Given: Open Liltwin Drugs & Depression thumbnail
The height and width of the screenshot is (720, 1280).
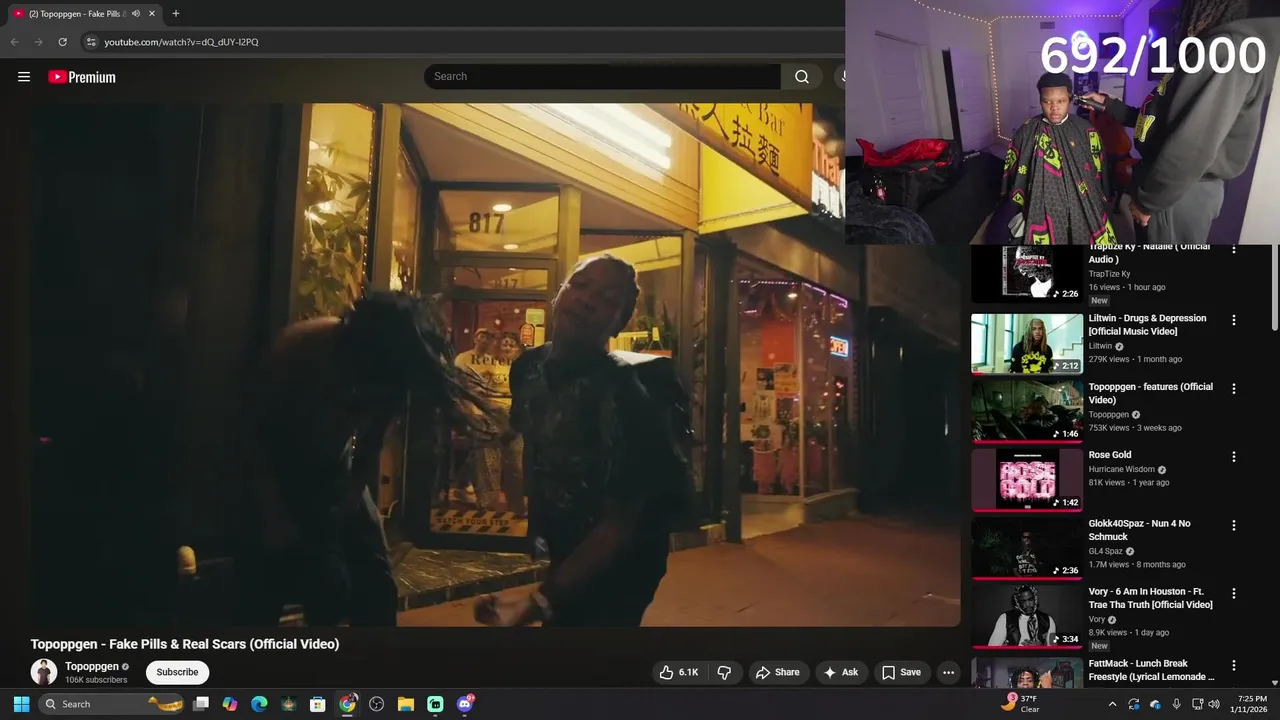Looking at the screenshot, I should [x=1027, y=343].
